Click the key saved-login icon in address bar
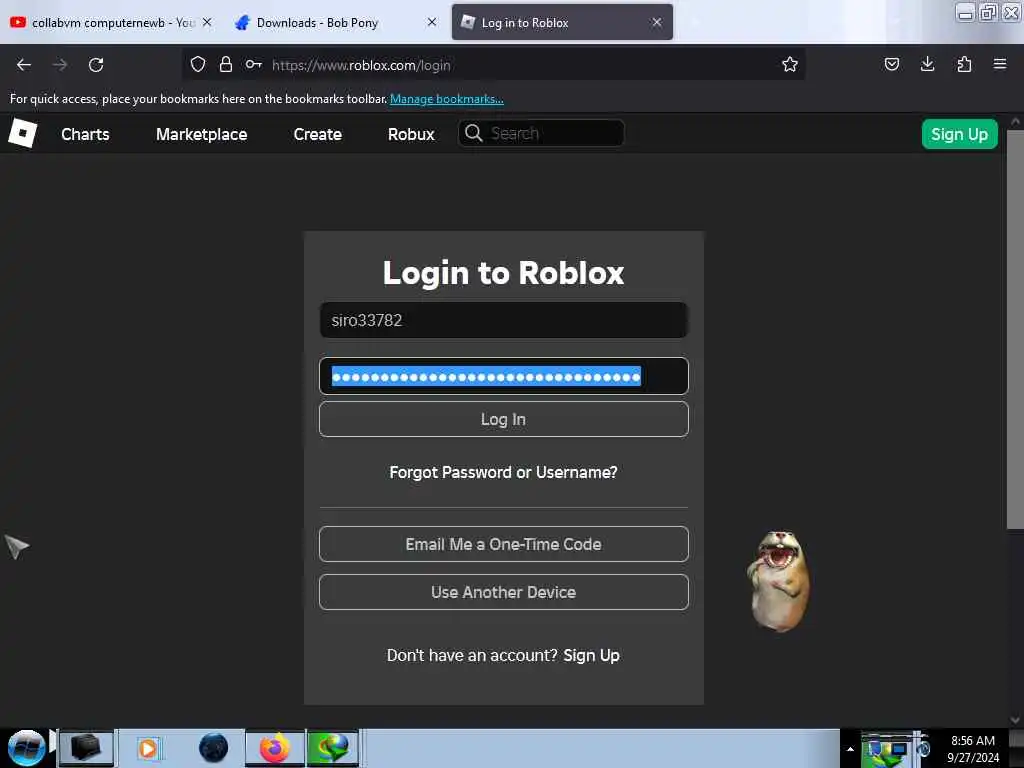The height and width of the screenshot is (768, 1024). [x=254, y=65]
